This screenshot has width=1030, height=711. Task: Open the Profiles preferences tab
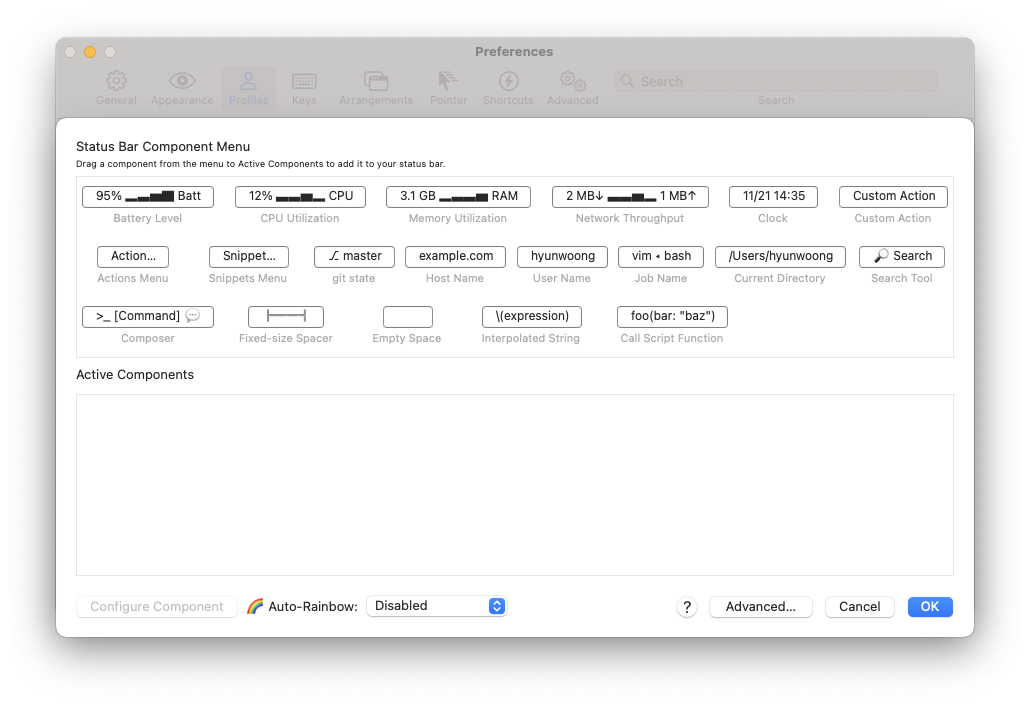click(248, 89)
